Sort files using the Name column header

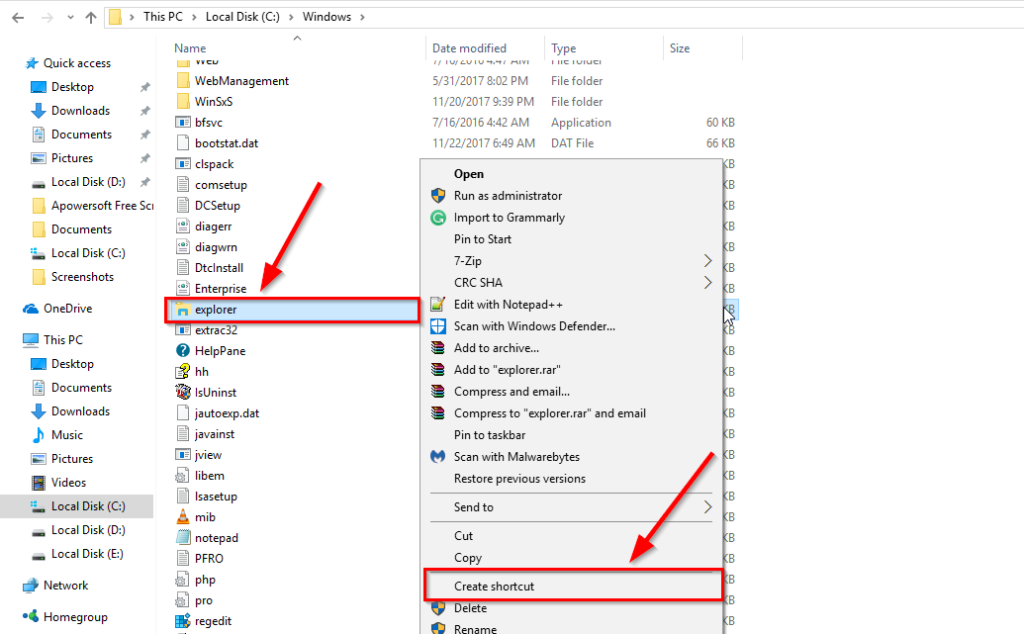190,47
